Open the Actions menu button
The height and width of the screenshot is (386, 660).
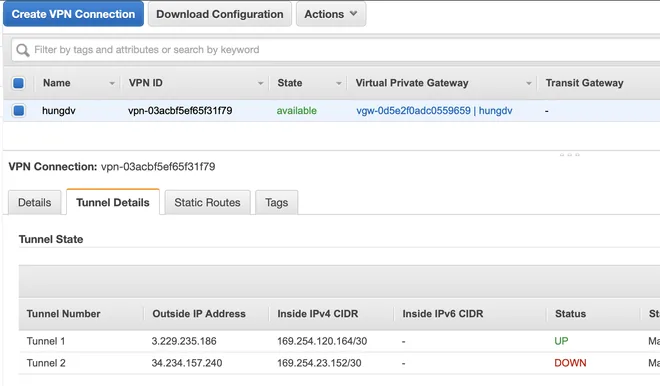(331, 14)
